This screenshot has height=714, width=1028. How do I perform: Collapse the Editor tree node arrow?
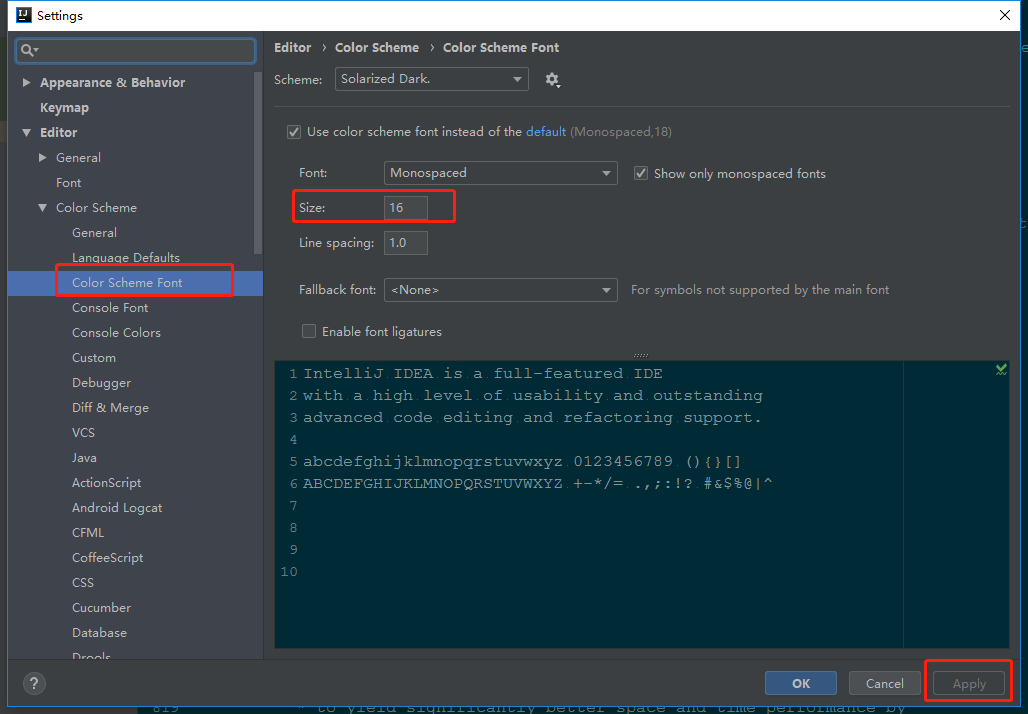tap(26, 132)
